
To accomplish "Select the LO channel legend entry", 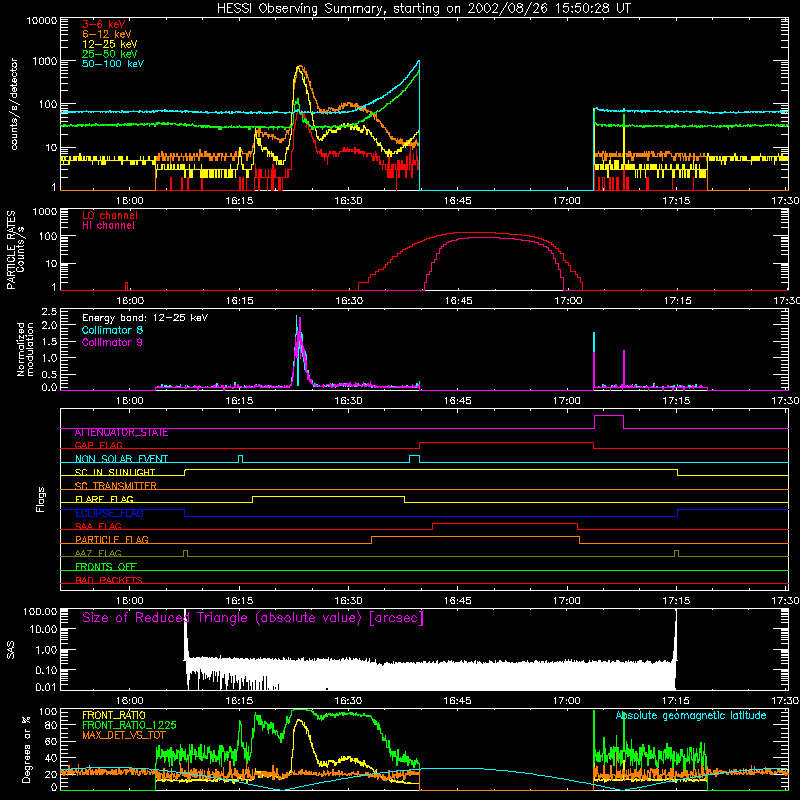I will point(110,215).
